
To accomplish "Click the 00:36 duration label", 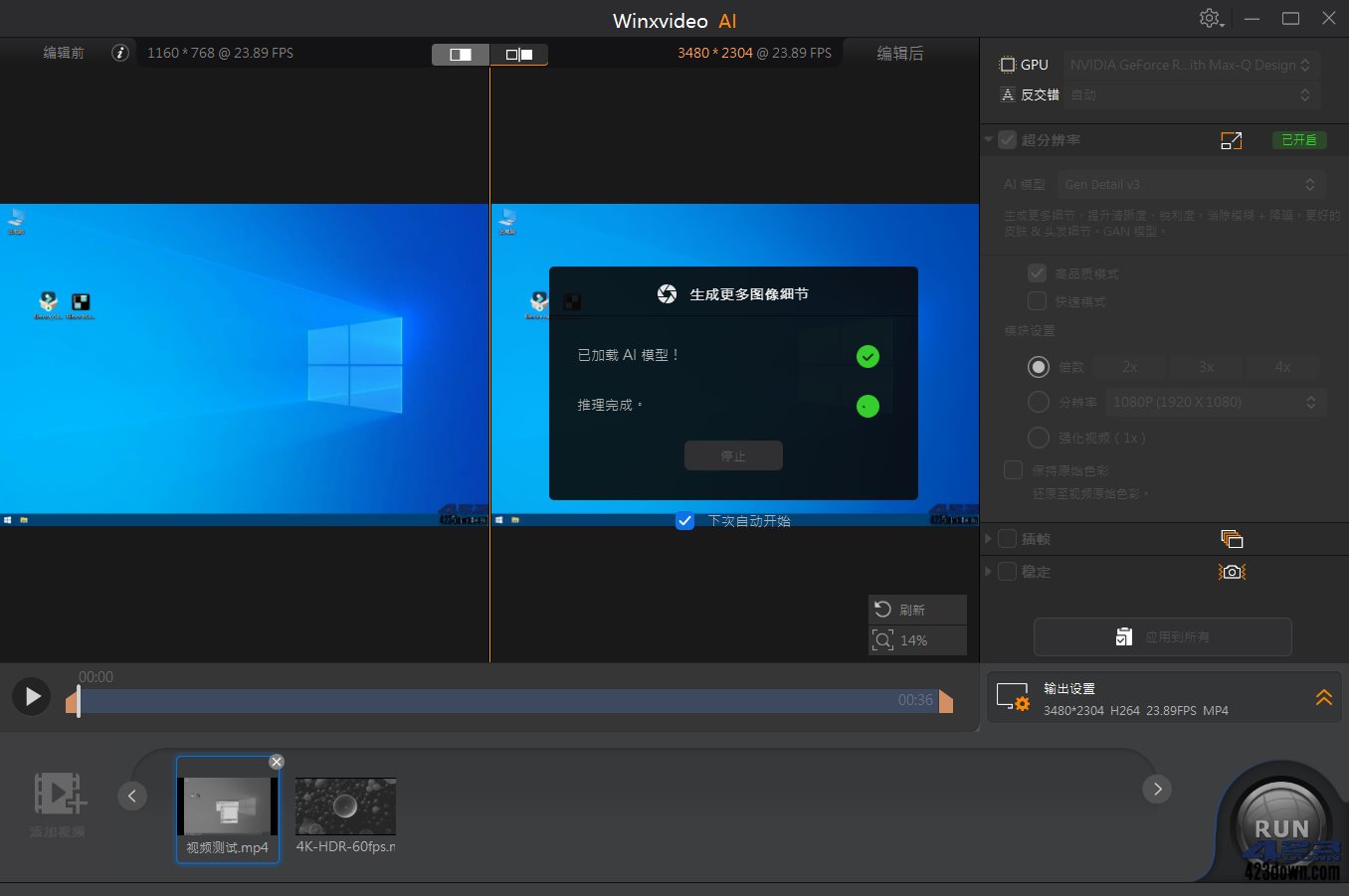I will pyautogui.click(x=915, y=700).
